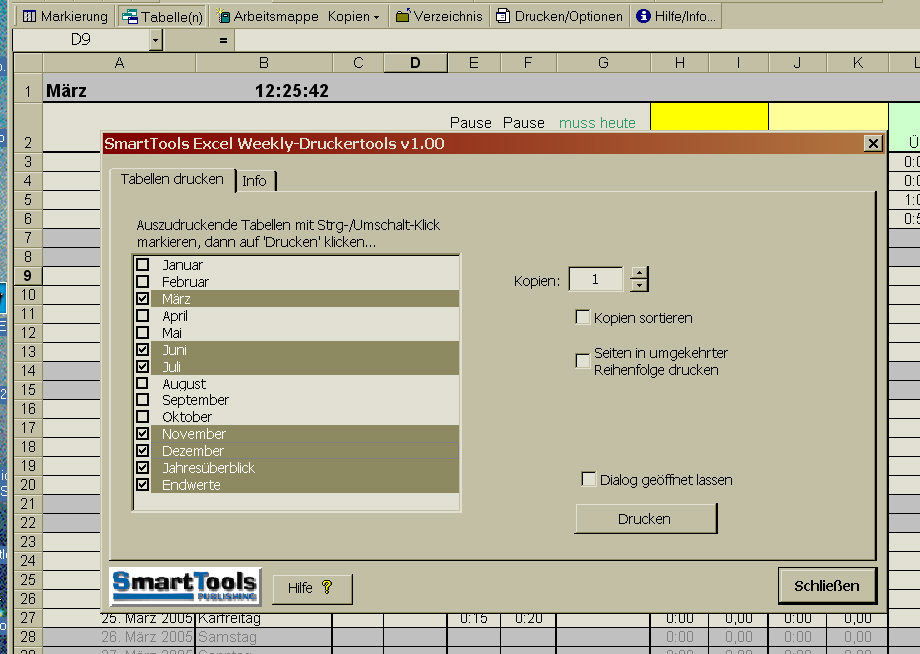The width and height of the screenshot is (920, 654).
Task: Click the bright yellow header cell
Action: pos(709,116)
